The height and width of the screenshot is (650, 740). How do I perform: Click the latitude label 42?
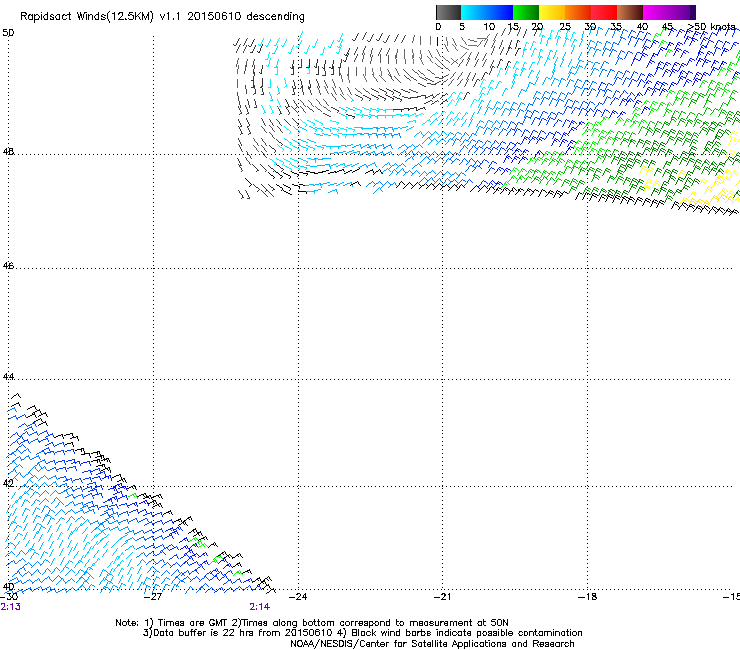pyautogui.click(x=8, y=483)
